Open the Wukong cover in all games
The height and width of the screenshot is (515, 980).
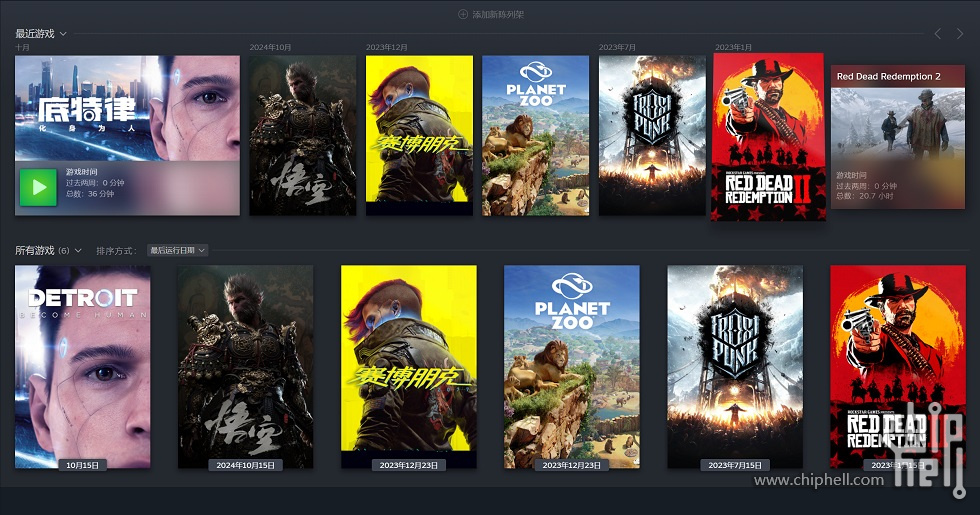tap(246, 367)
